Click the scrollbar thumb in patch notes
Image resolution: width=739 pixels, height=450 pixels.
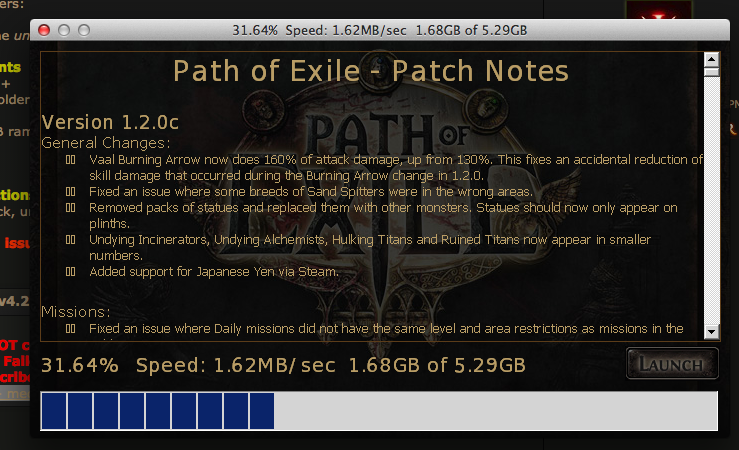[712, 72]
